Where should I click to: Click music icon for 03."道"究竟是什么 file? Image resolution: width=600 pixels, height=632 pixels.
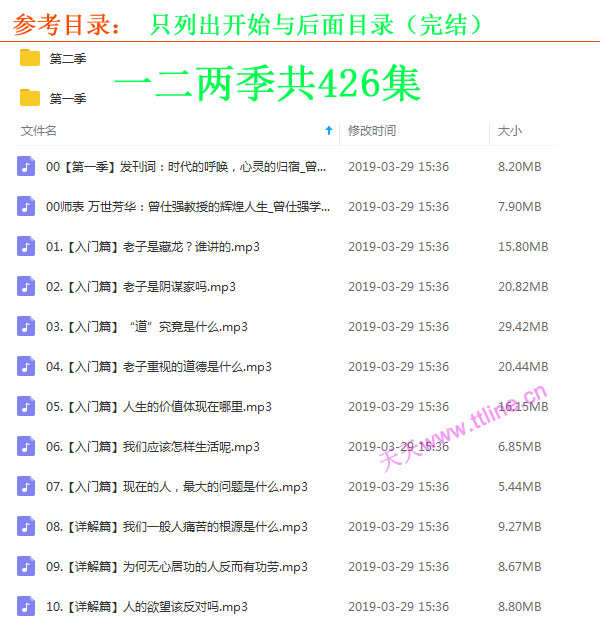[x=26, y=327]
